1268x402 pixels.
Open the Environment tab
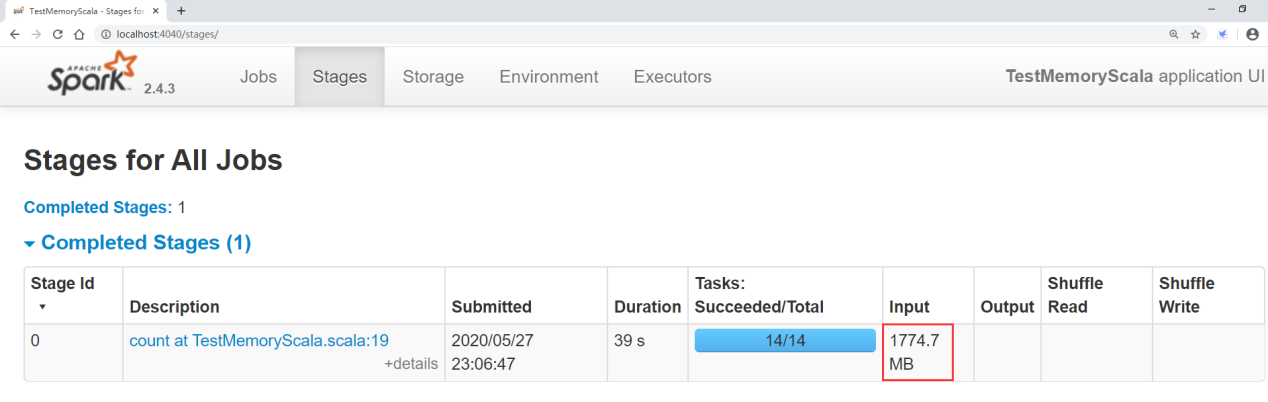coord(549,77)
